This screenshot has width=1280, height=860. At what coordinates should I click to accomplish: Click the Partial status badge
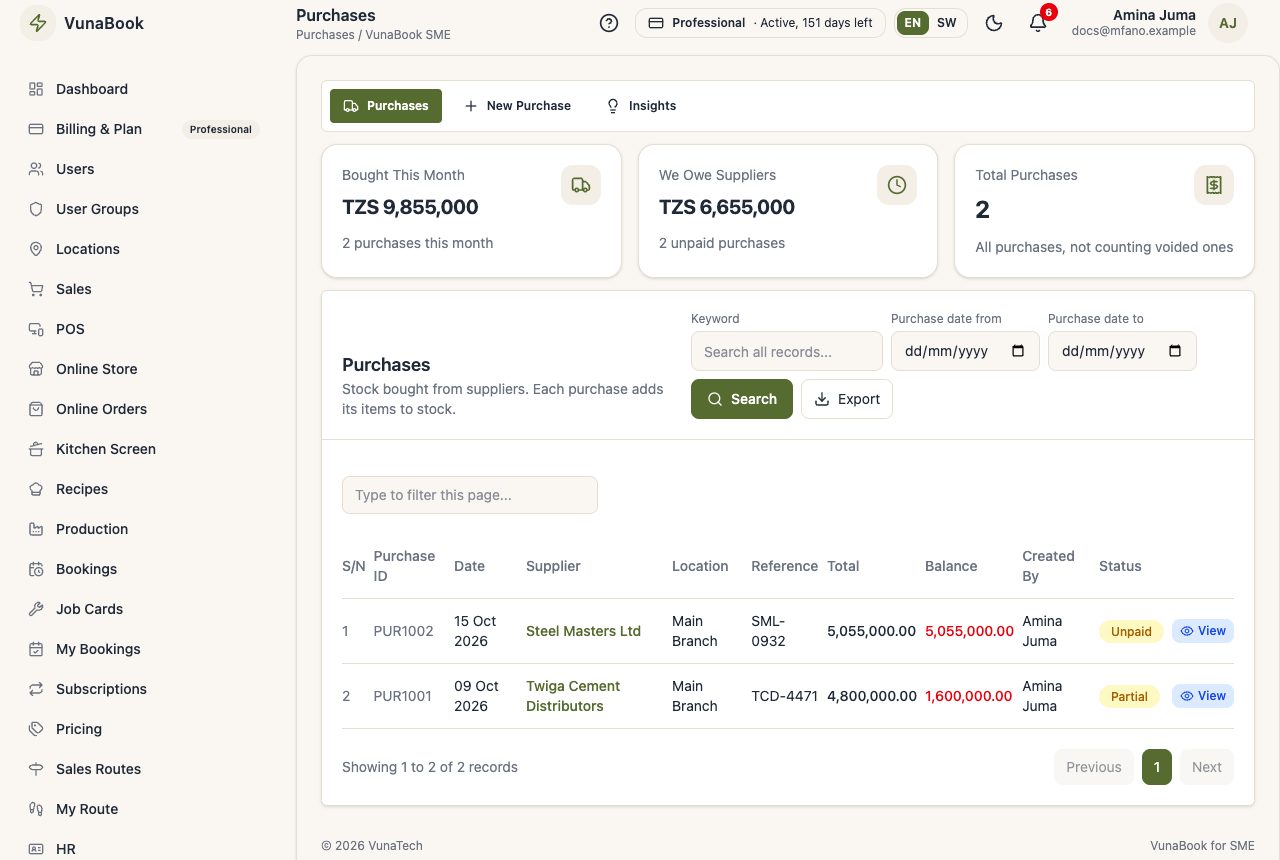click(x=1129, y=696)
